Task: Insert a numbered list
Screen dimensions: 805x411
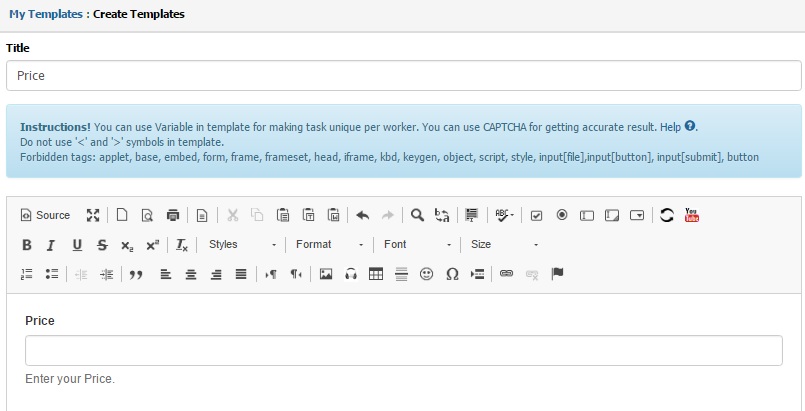Action: tap(27, 274)
